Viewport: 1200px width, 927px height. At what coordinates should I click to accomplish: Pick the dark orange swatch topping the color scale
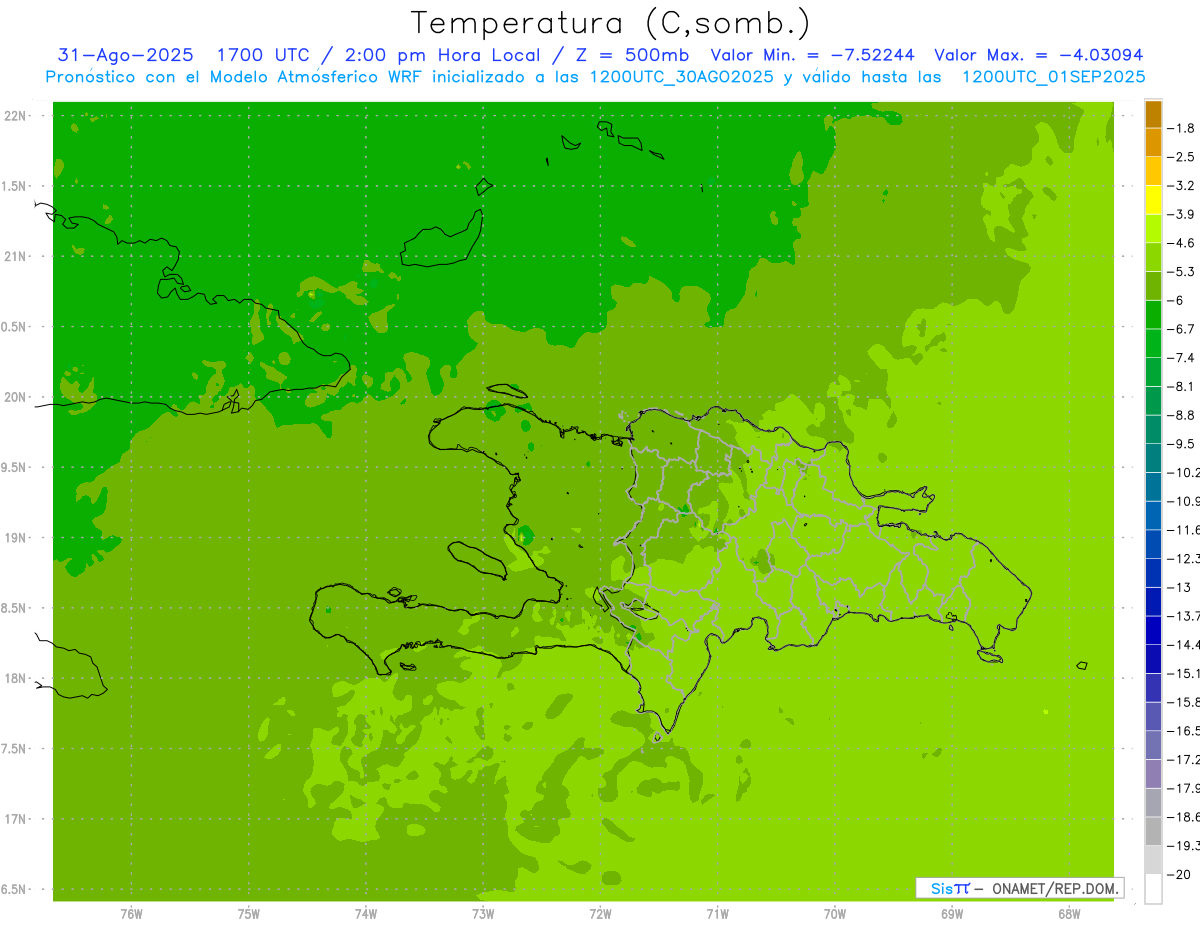pos(1153,114)
